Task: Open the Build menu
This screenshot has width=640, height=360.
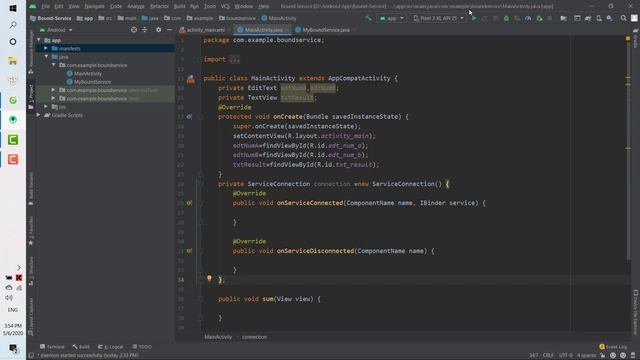Action: [179, 7]
